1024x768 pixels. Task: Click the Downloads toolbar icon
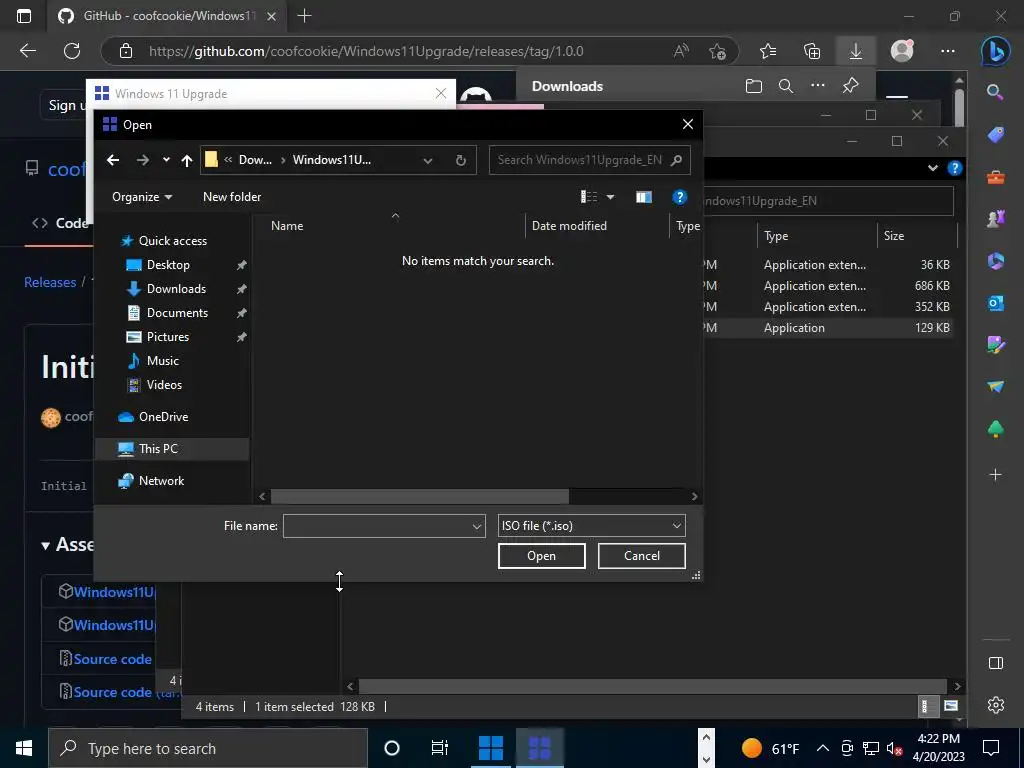coord(856,51)
